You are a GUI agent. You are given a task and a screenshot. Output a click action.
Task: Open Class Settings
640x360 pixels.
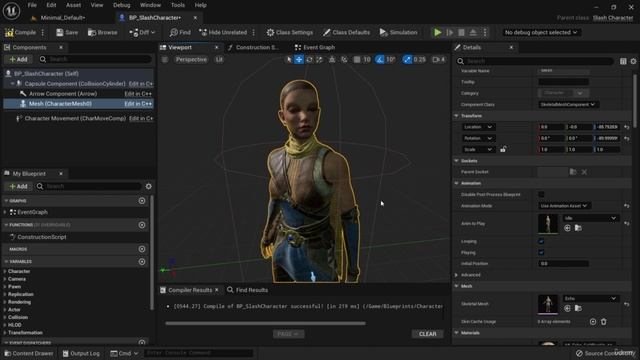[x=289, y=32]
